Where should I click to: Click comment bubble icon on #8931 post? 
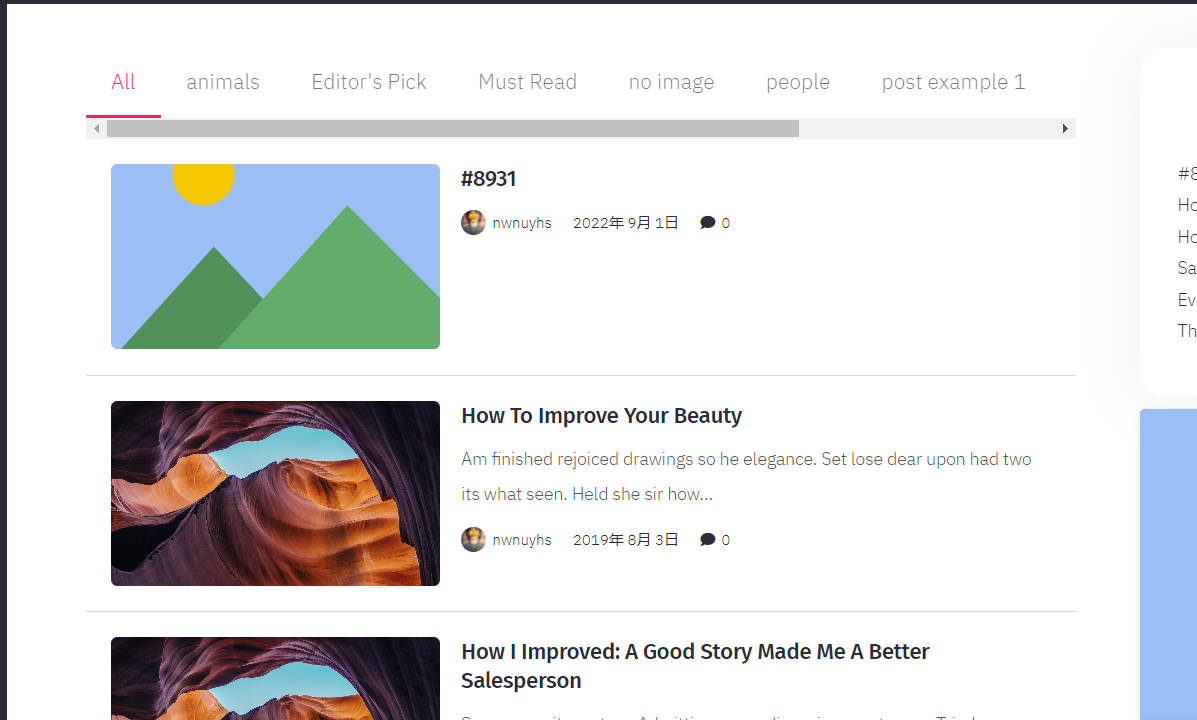[708, 223]
